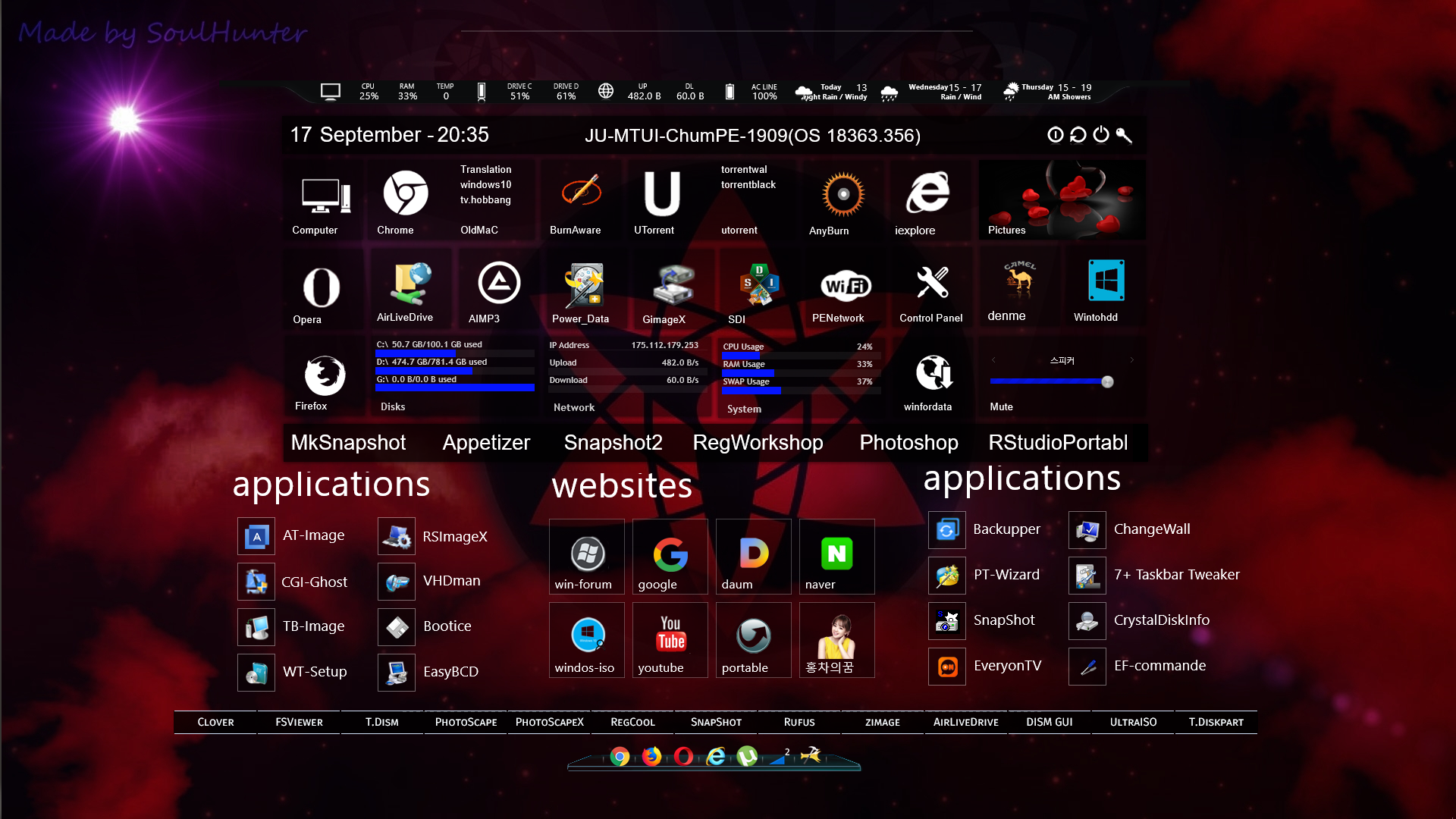Open RStudioPortabl text launcher

click(1058, 442)
